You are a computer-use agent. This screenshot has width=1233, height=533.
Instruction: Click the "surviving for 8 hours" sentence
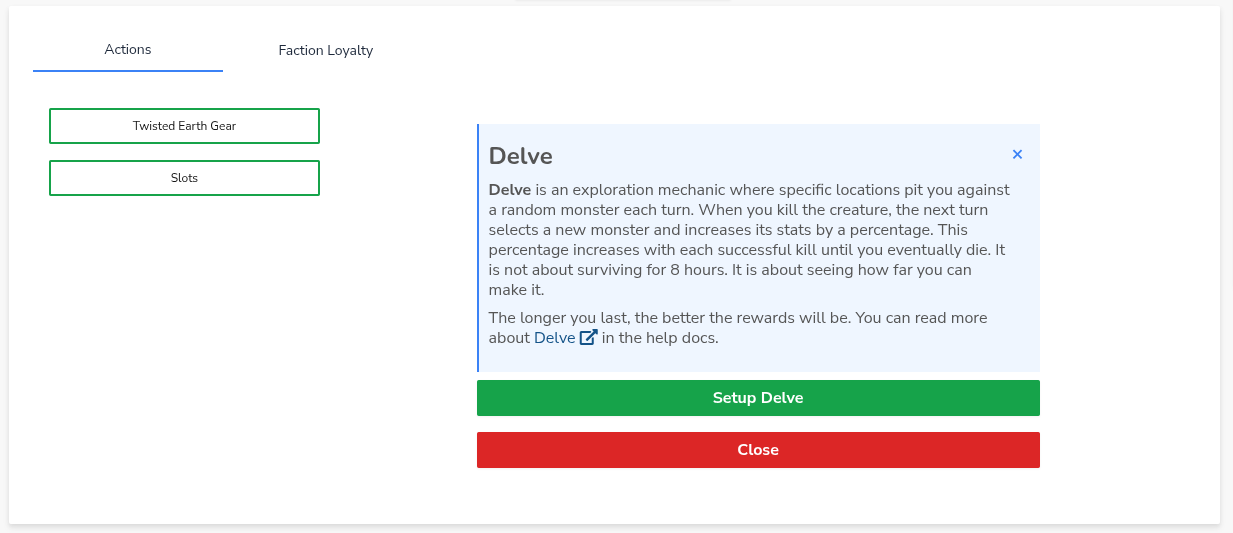pos(640,270)
